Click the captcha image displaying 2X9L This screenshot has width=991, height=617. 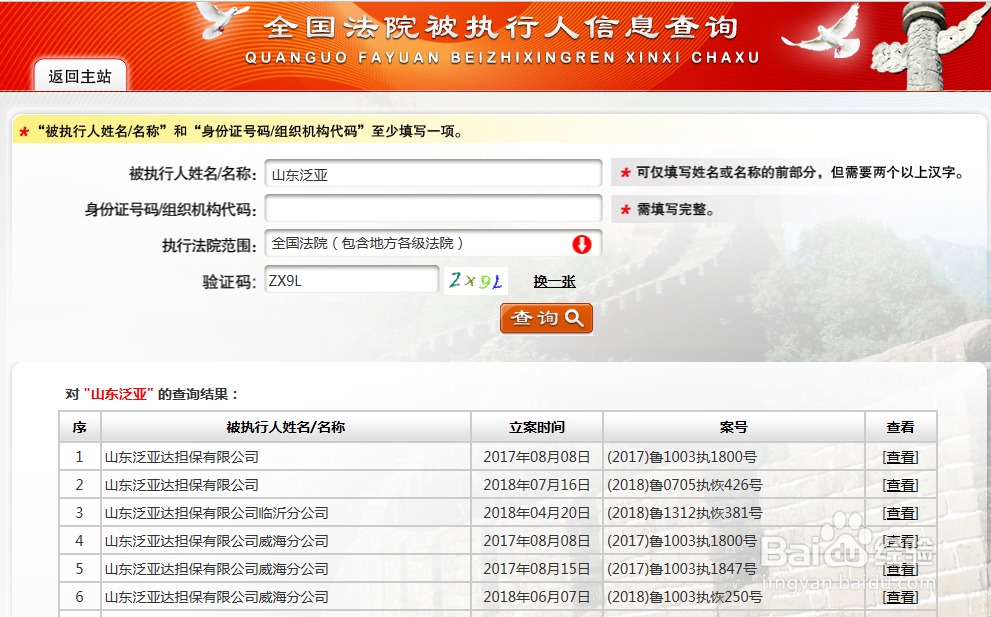pos(475,280)
